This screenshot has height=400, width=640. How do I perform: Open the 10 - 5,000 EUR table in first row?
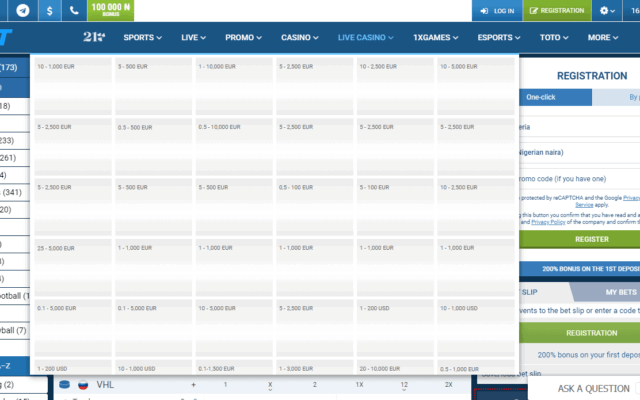point(476,86)
